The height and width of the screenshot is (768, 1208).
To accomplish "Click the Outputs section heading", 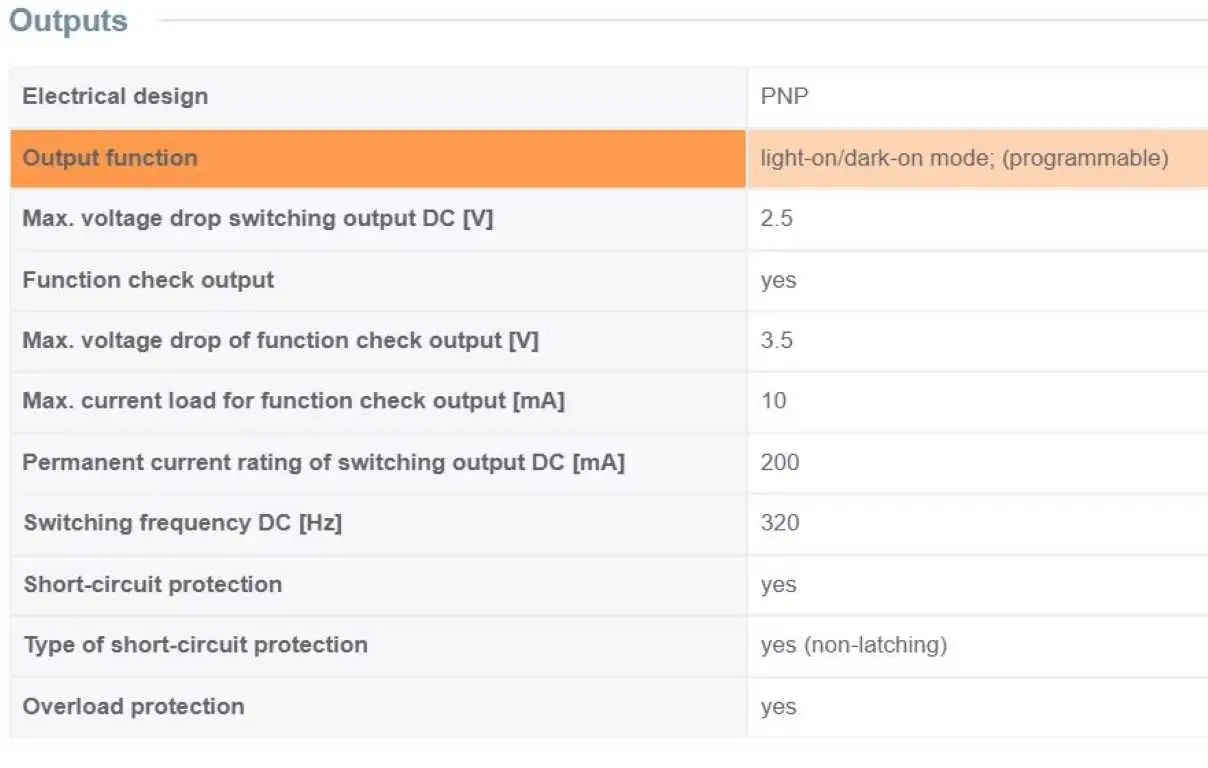I will 68,21.
